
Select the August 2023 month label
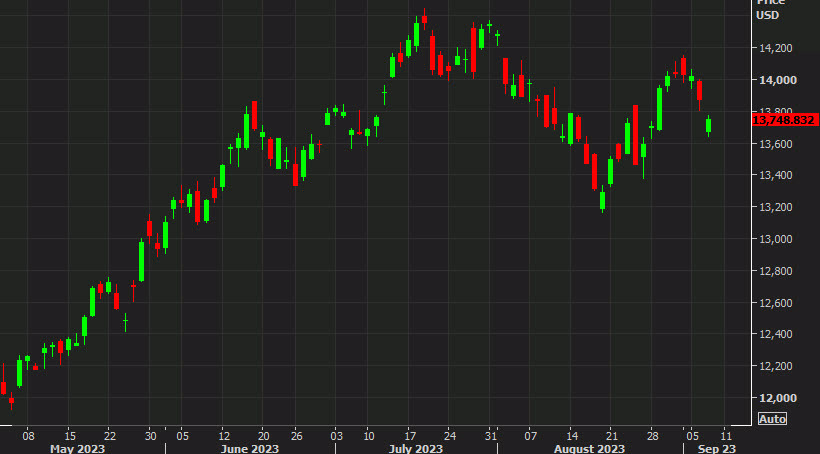589,448
